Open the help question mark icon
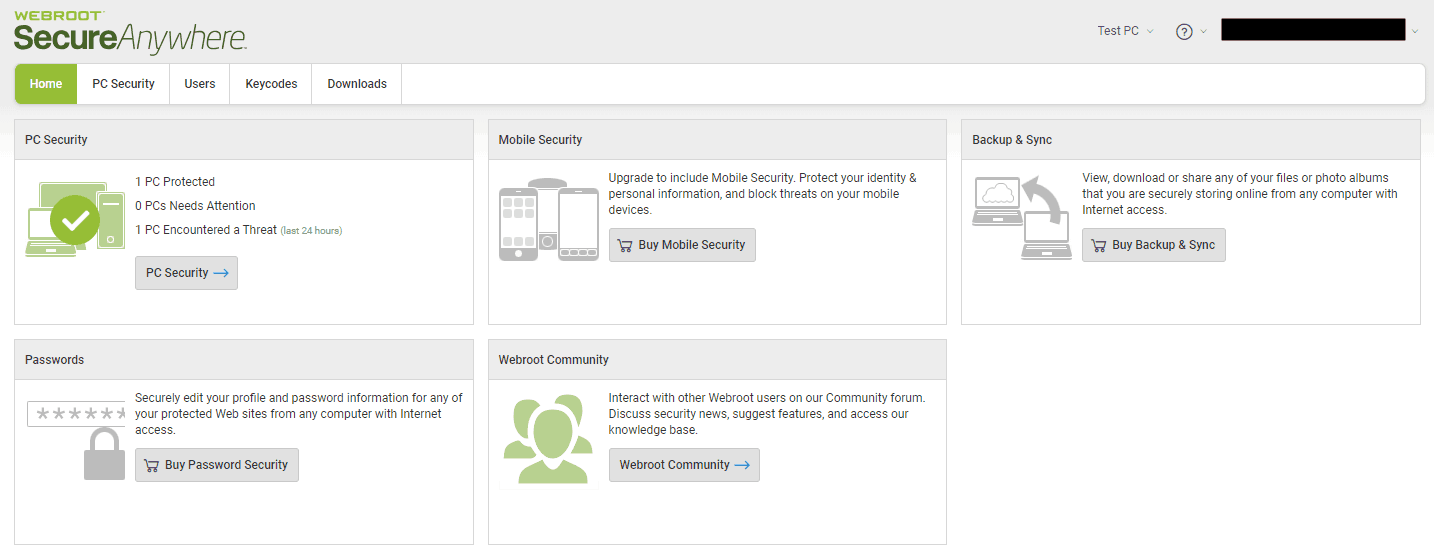 [1184, 31]
